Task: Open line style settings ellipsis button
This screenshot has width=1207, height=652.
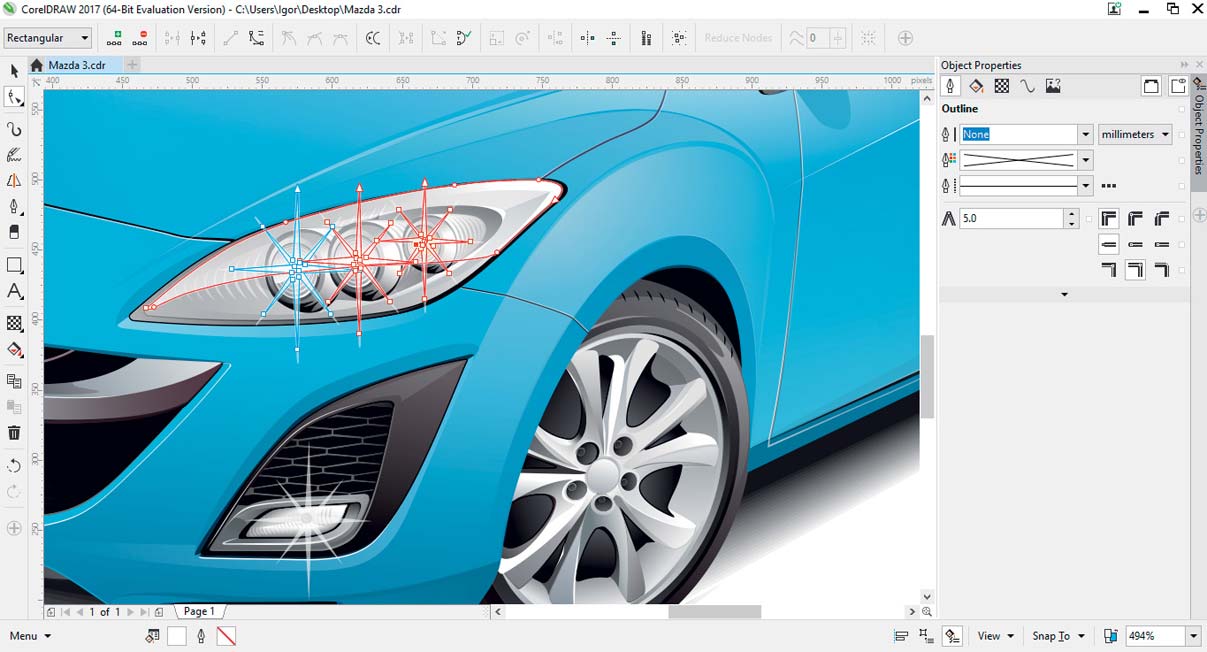Action: pyautogui.click(x=1108, y=186)
